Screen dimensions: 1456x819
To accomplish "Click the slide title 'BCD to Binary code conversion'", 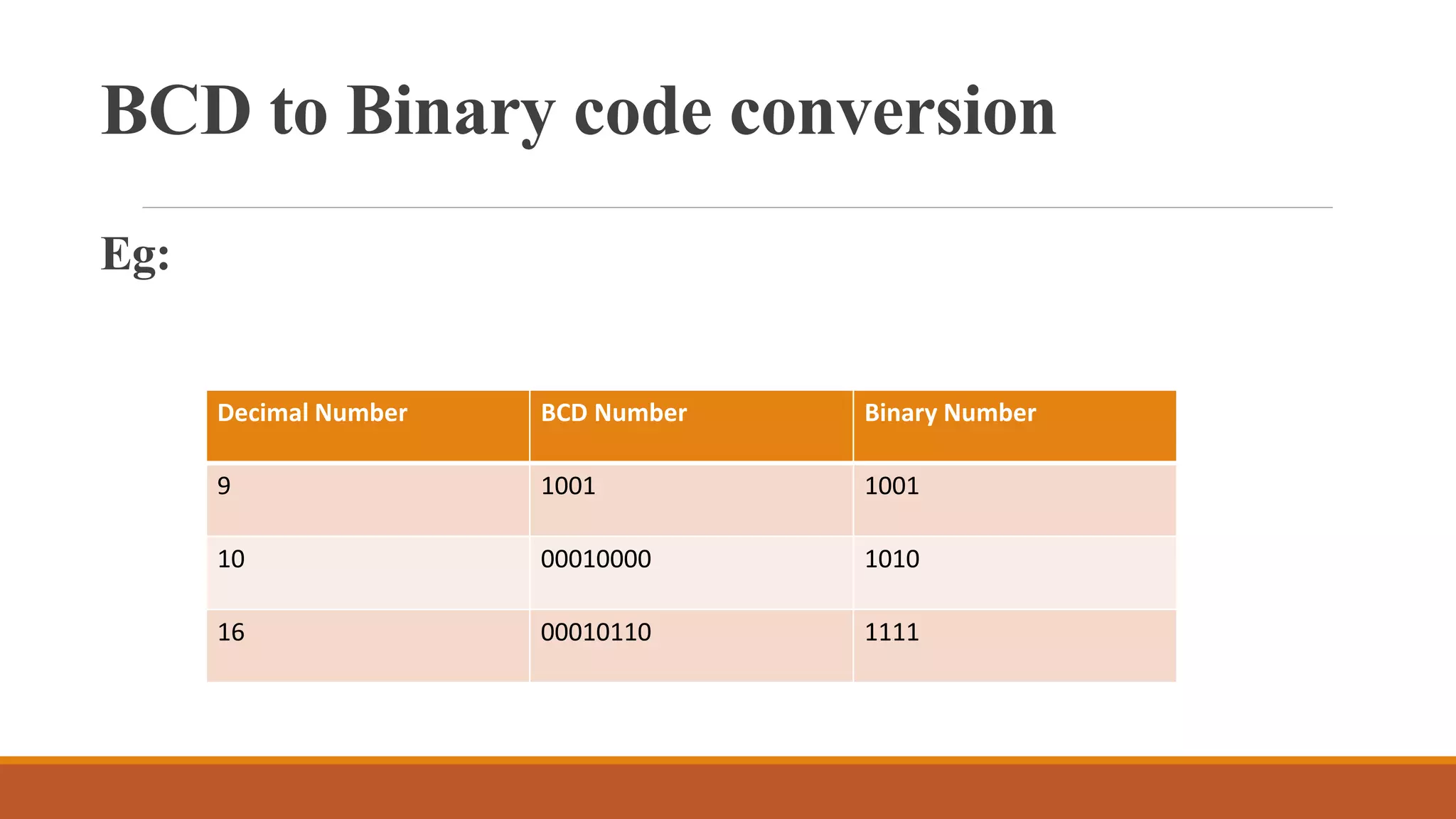I will tap(577, 111).
